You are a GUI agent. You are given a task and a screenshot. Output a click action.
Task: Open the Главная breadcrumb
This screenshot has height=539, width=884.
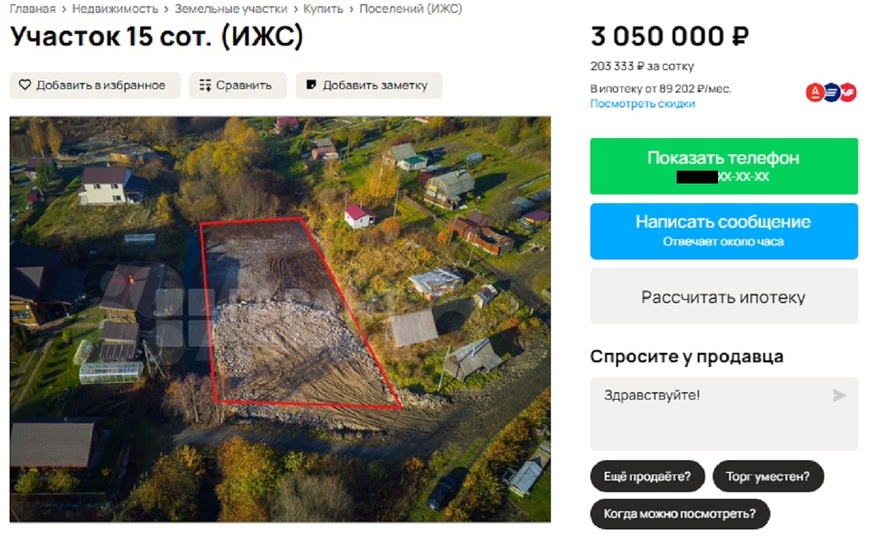tap(33, 9)
